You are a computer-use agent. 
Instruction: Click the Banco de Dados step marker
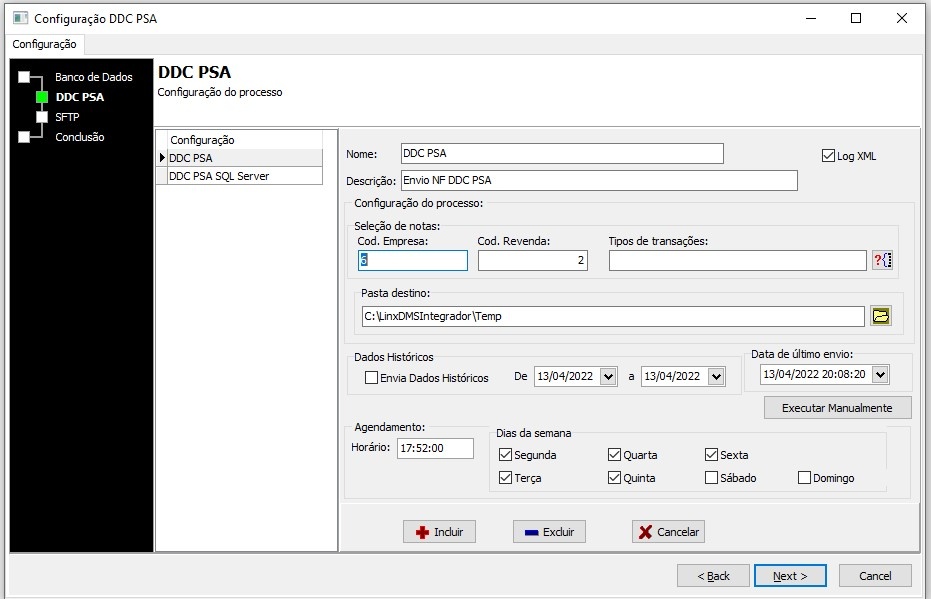[x=24, y=77]
